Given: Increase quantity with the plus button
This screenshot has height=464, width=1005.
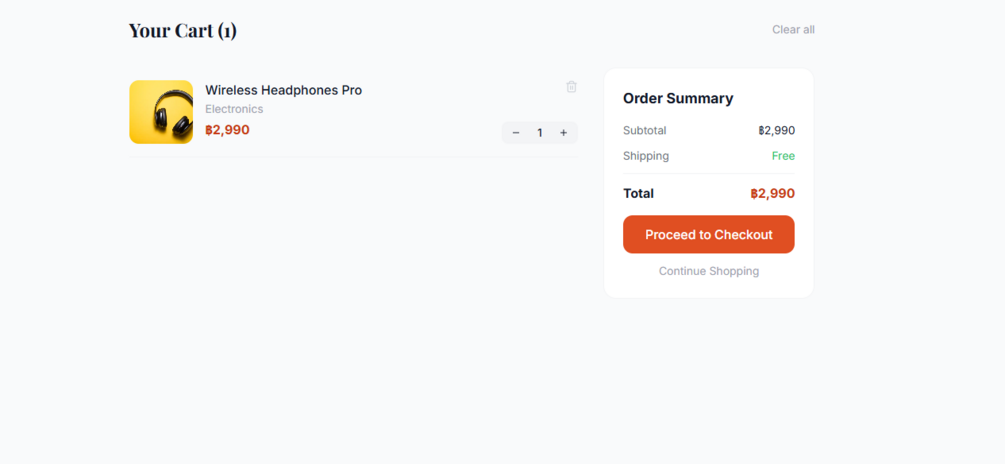Looking at the screenshot, I should pyautogui.click(x=563, y=133).
